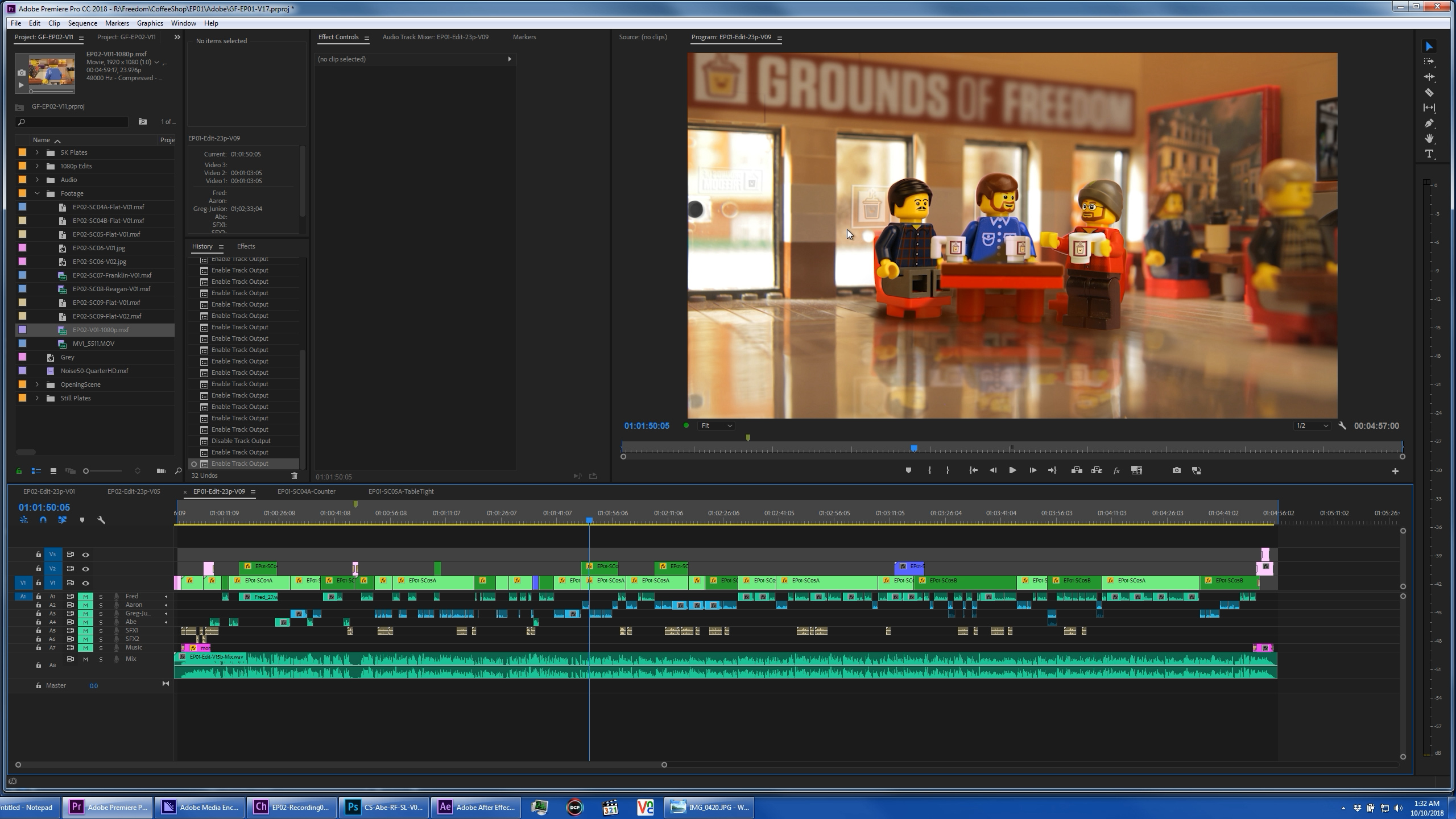Screen dimensions: 1456x819
Task: Open the Program monitor button editor plus
Action: (1395, 471)
